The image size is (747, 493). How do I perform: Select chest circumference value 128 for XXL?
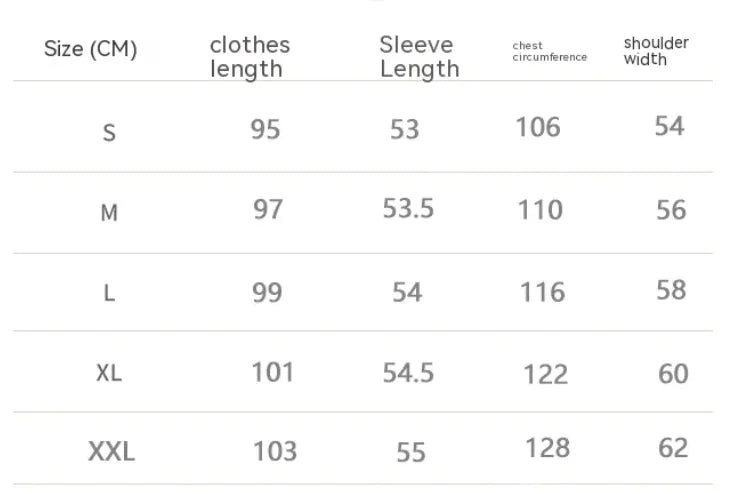(547, 447)
